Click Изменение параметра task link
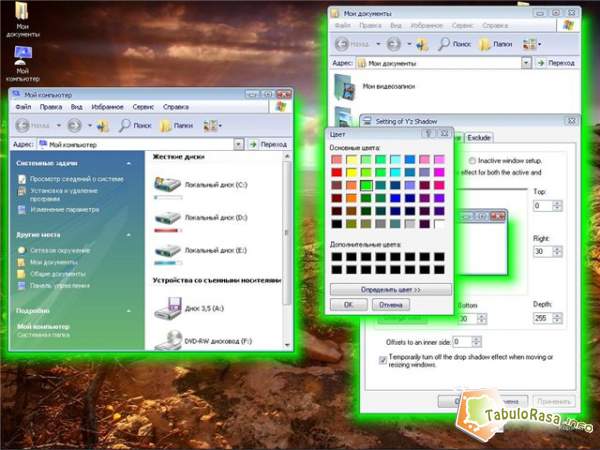The width and height of the screenshot is (600, 450). pyautogui.click(x=65, y=210)
